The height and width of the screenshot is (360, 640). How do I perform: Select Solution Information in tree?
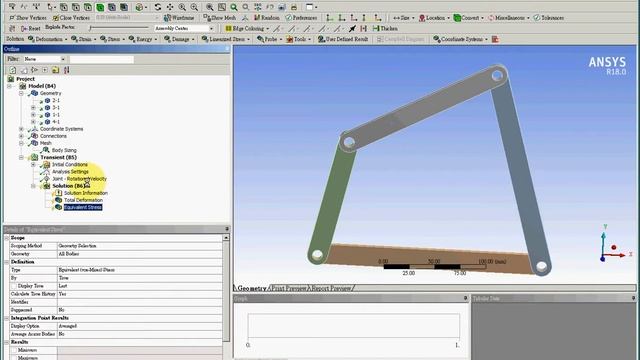[x=86, y=193]
